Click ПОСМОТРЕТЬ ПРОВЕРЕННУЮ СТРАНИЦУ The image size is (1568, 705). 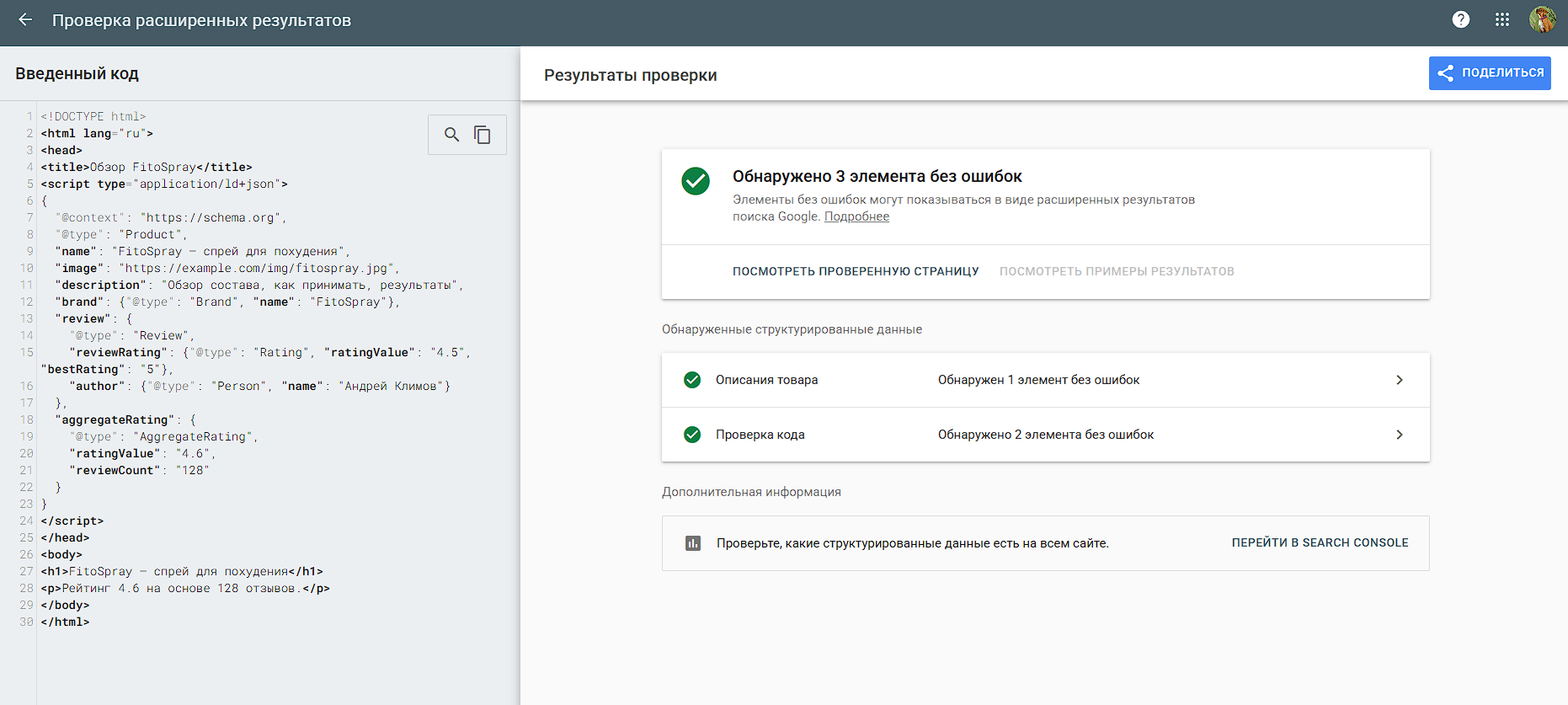tap(856, 271)
